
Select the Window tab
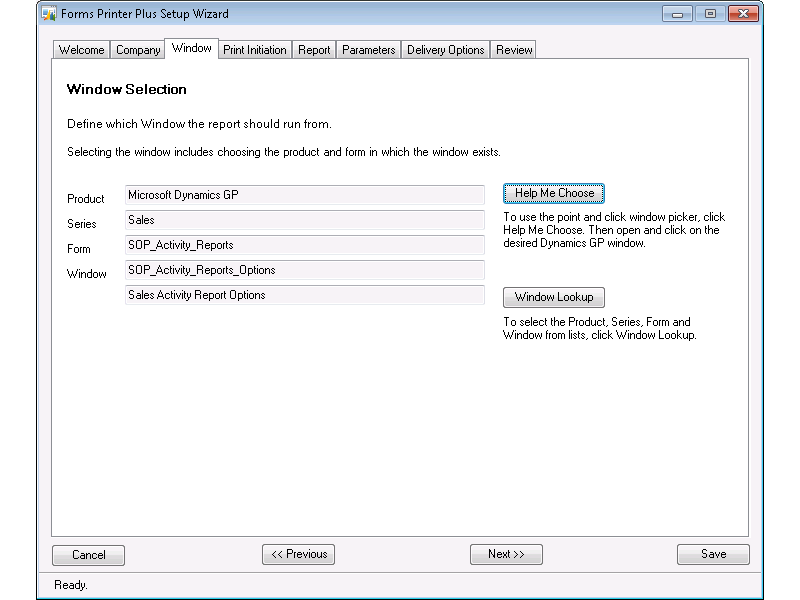pyautogui.click(x=191, y=48)
